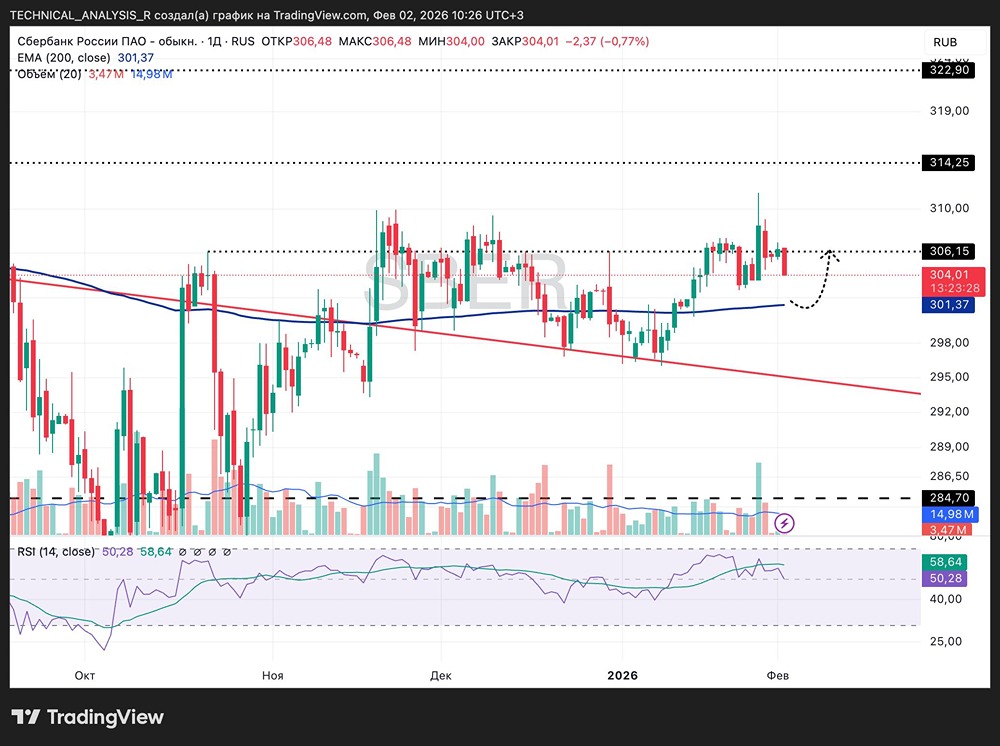Click the ОТКР 306,48 open value
The image size is (1000, 746).
(x=297, y=41)
